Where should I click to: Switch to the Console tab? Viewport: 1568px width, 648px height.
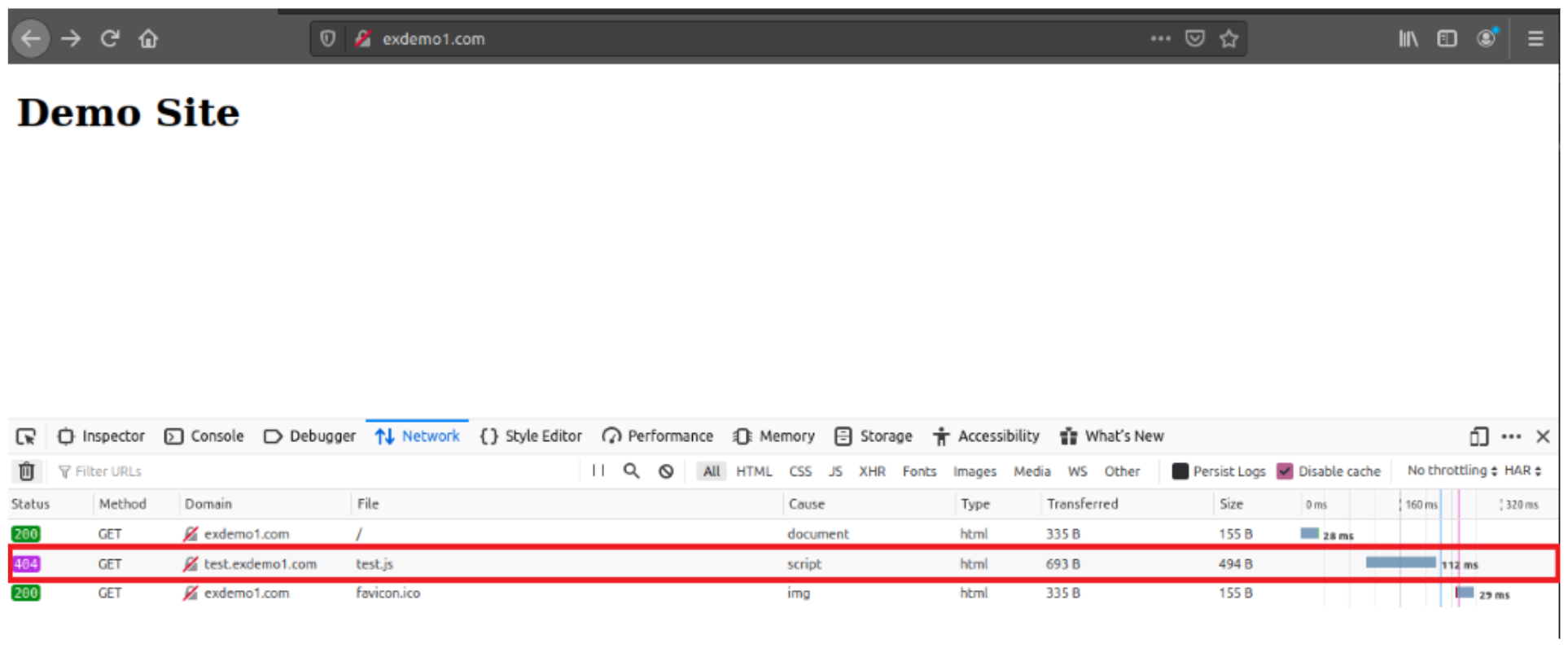[204, 436]
